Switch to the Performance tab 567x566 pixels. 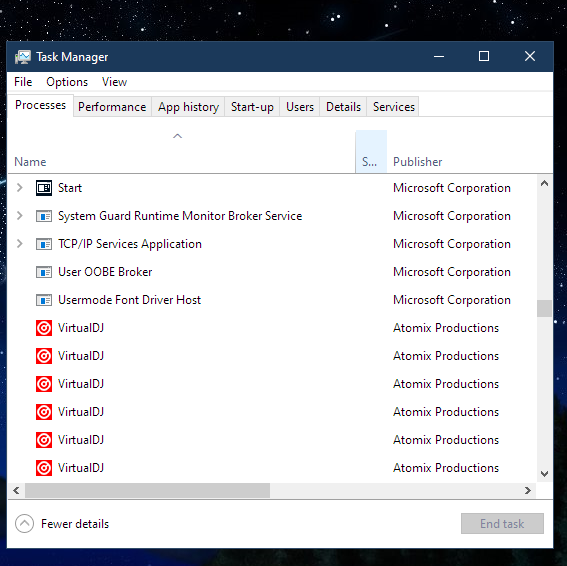click(x=112, y=107)
